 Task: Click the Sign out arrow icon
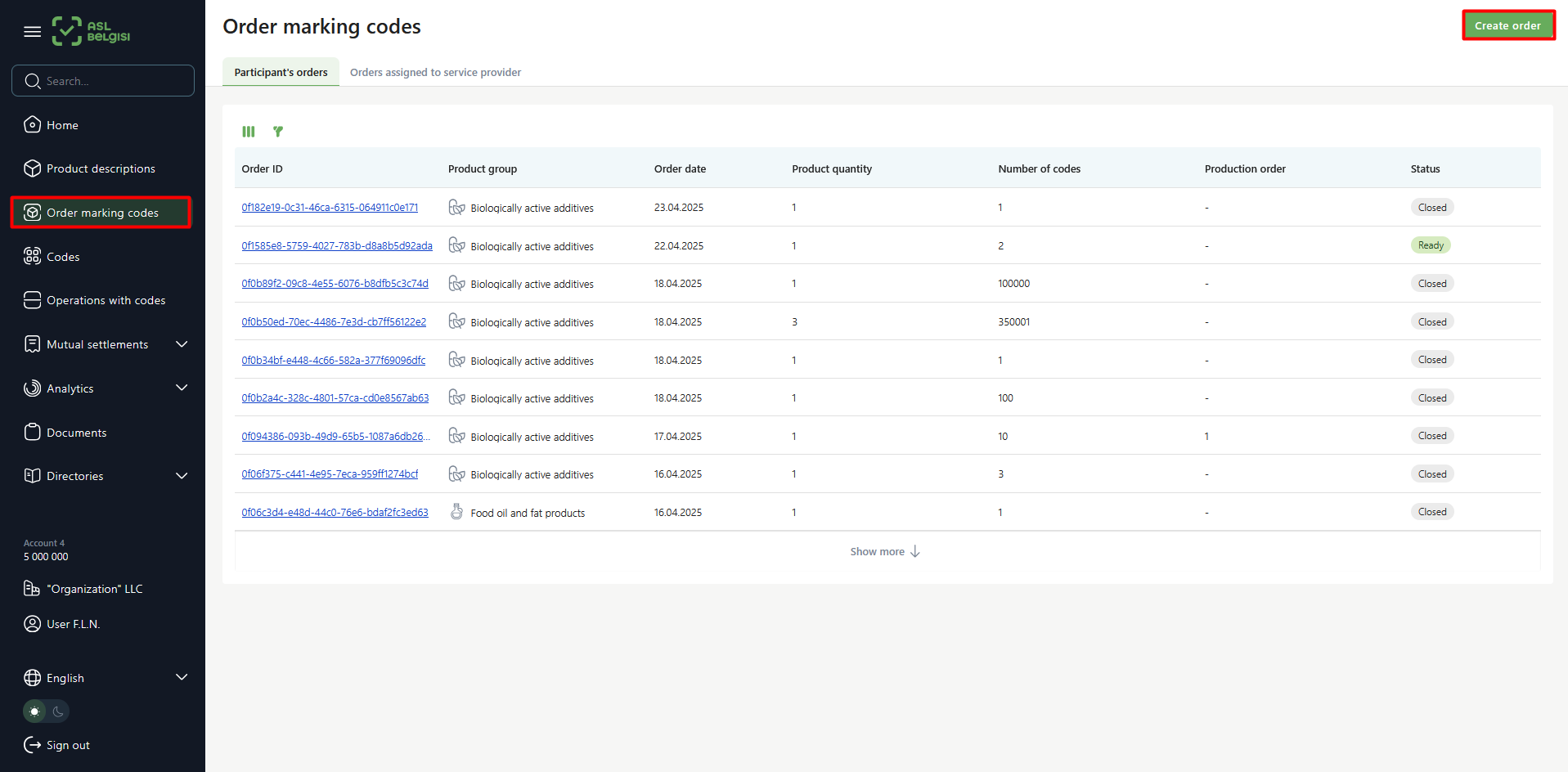(x=33, y=745)
